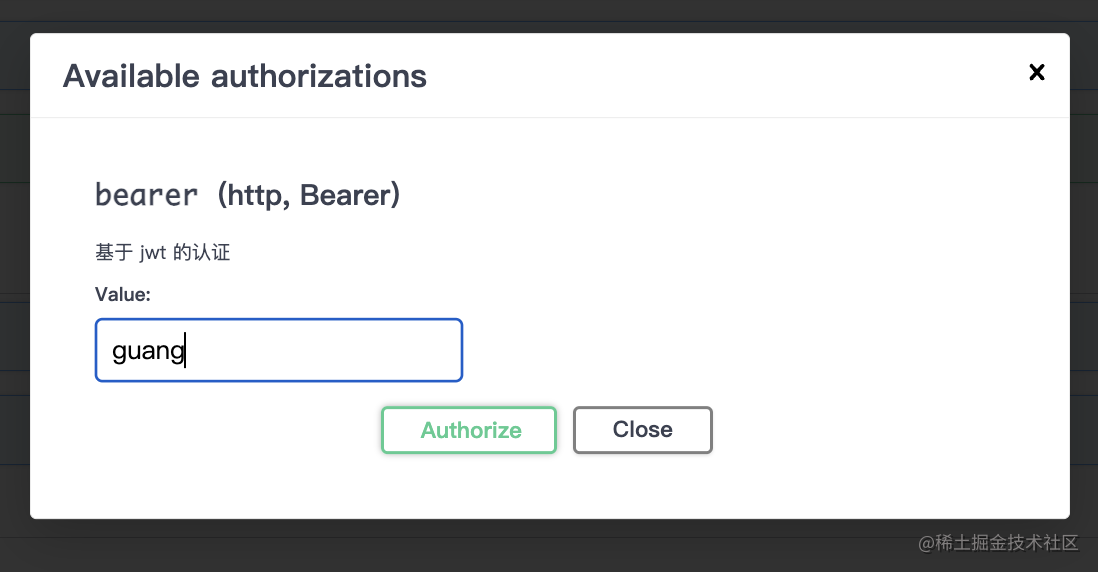Submit the token via Authorize
This screenshot has width=1098, height=572.
click(469, 430)
